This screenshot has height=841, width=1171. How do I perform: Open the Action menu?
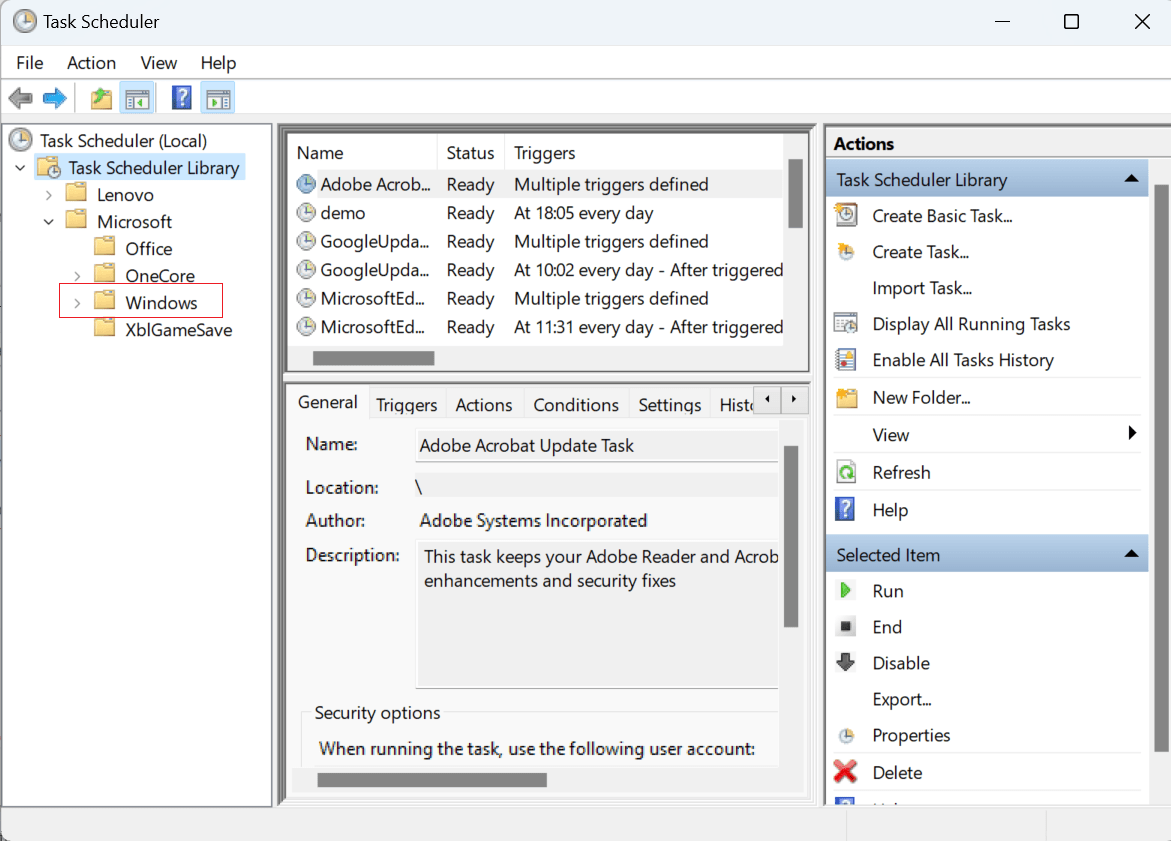[91, 62]
